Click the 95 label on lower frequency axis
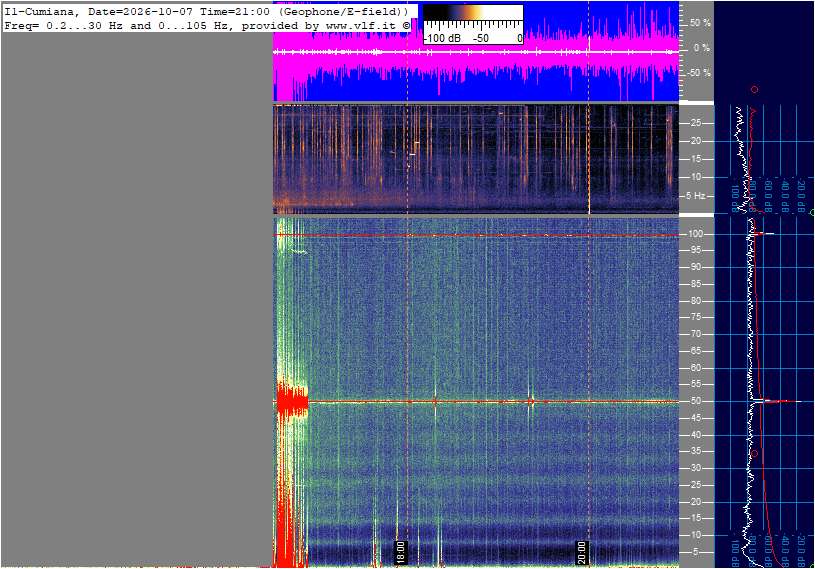This screenshot has width=815, height=569. [695, 250]
